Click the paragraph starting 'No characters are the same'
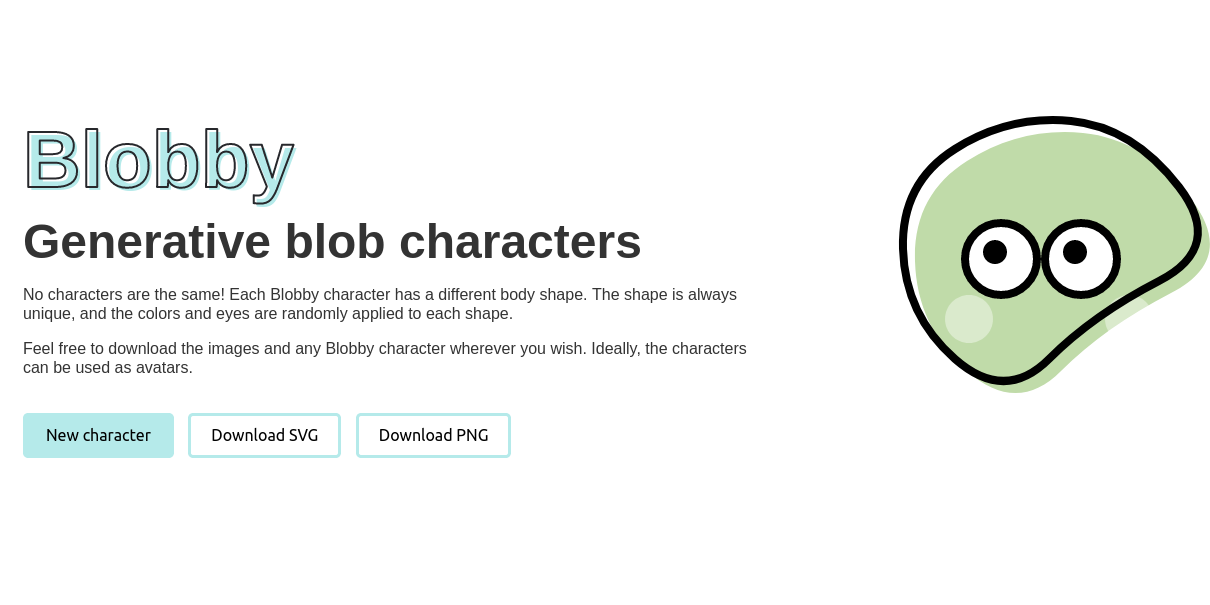Screen dimensions: 1210x605 coord(380,304)
